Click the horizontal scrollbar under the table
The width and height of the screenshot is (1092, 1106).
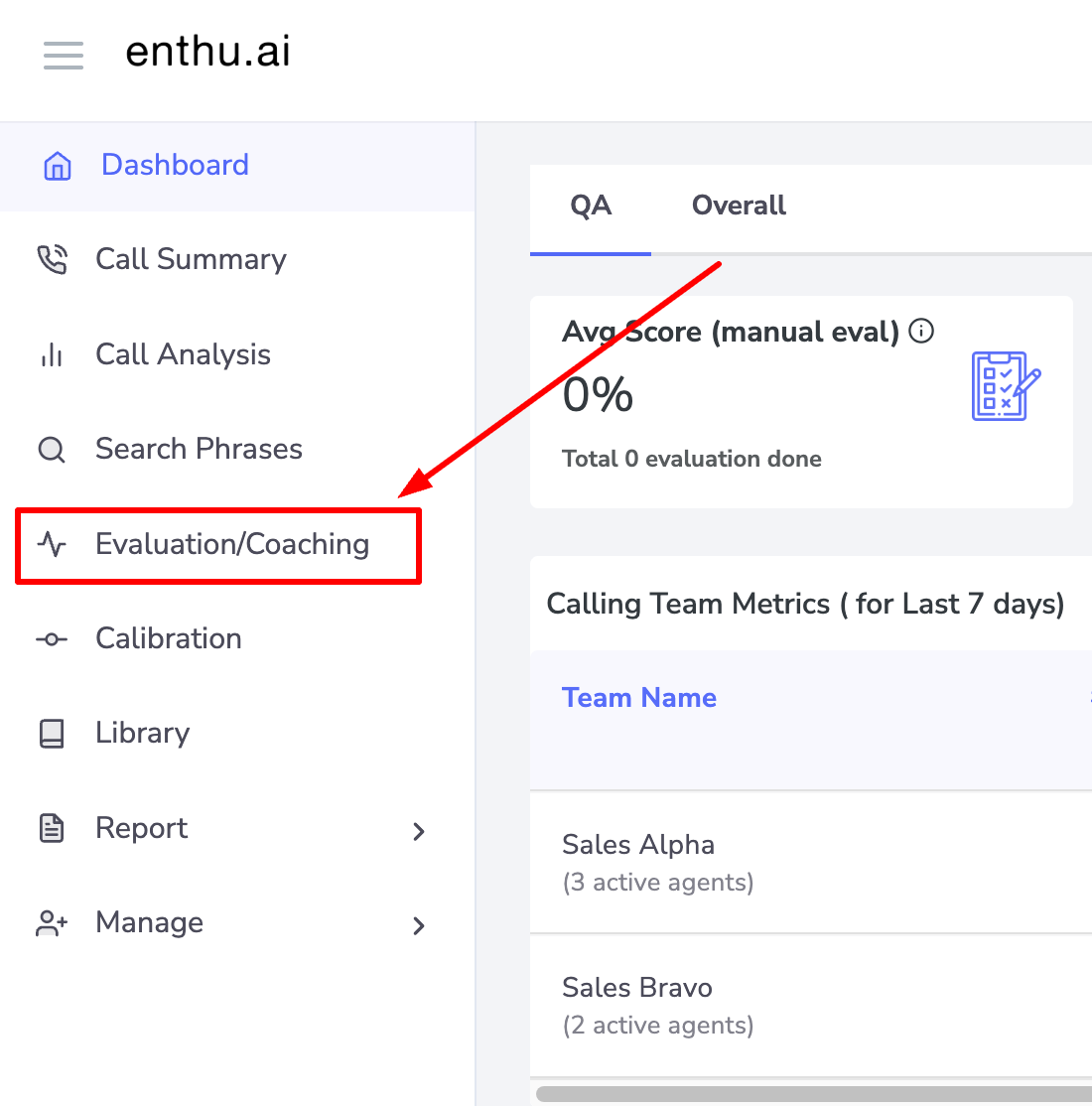pos(814,1094)
